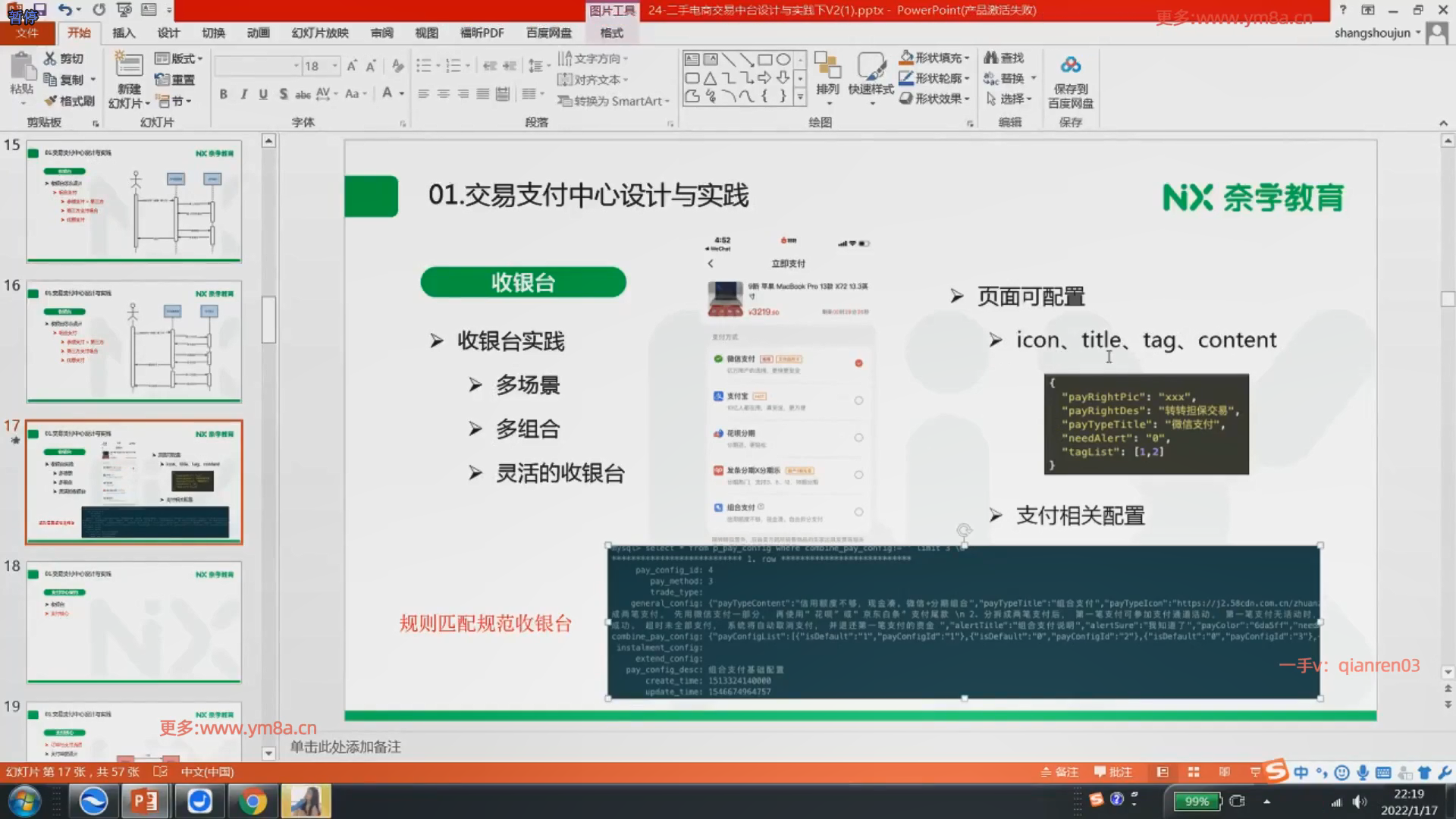Click the New Slide icon
This screenshot has width=1456, height=819.
128,67
